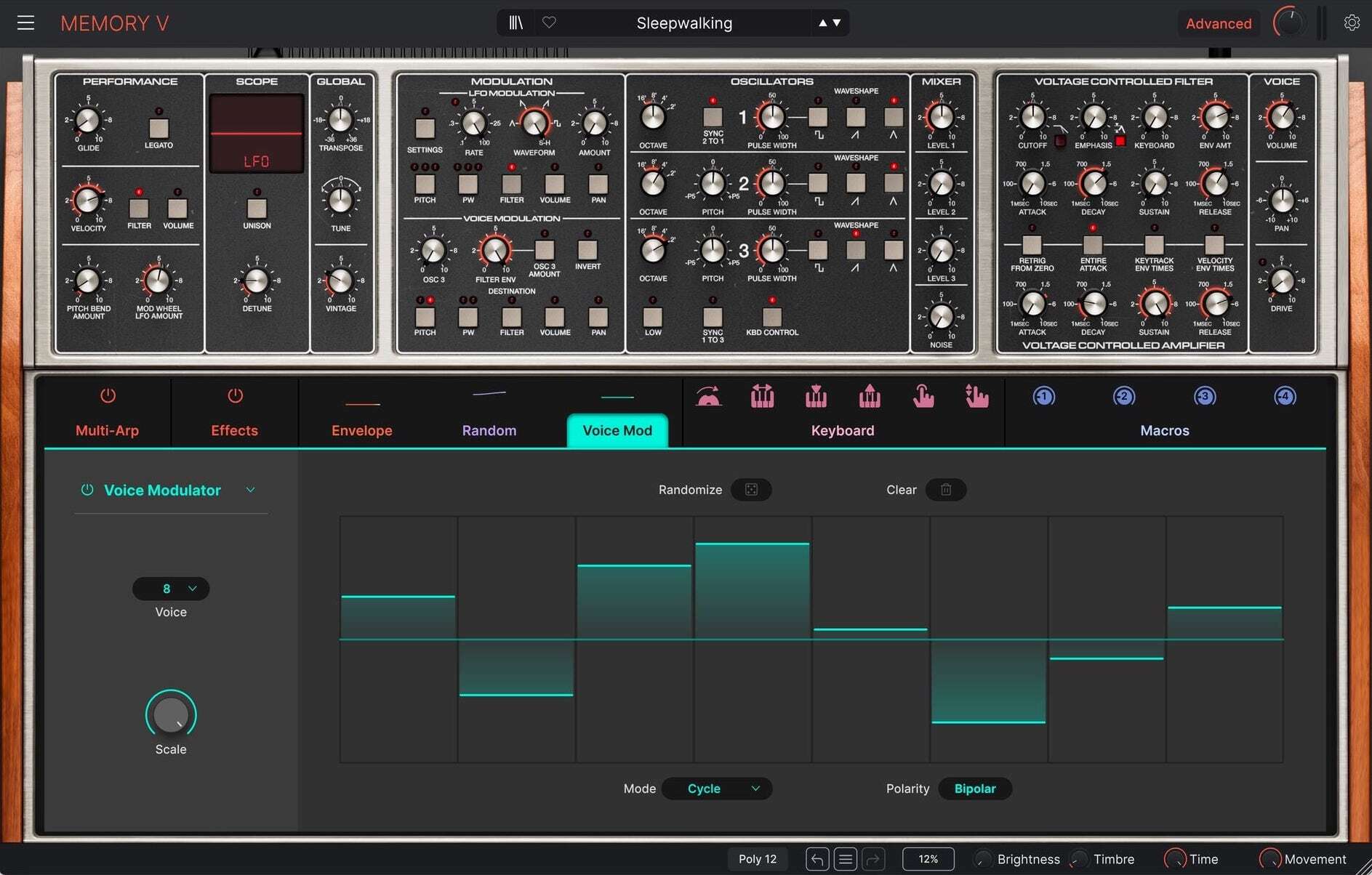Select Macro 3 icon
This screenshot has width=1372, height=875.
[x=1205, y=397]
